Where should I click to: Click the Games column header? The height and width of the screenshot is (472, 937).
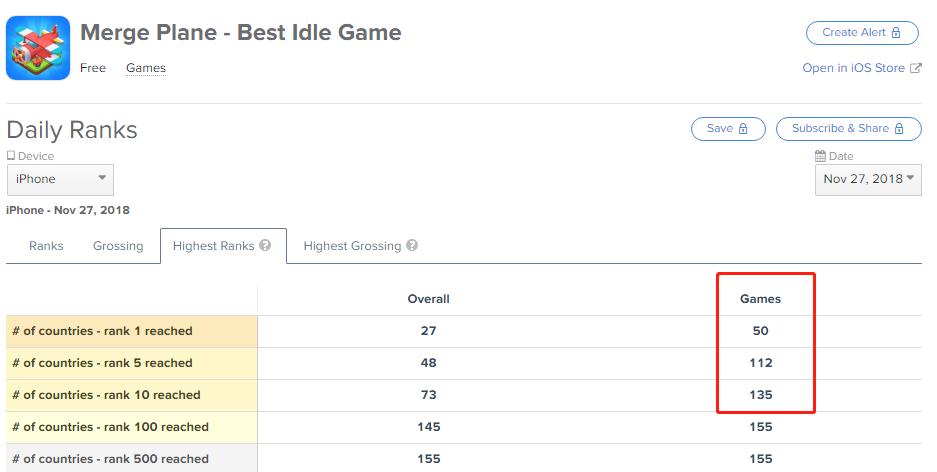[x=760, y=299]
